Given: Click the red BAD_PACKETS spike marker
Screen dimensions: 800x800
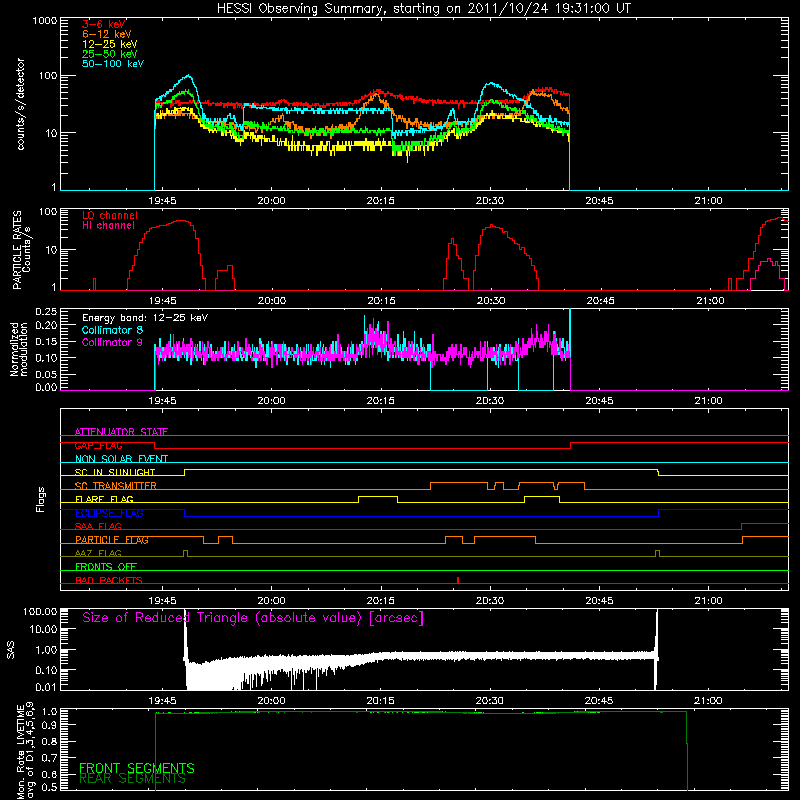Looking at the screenshot, I should (x=458, y=580).
